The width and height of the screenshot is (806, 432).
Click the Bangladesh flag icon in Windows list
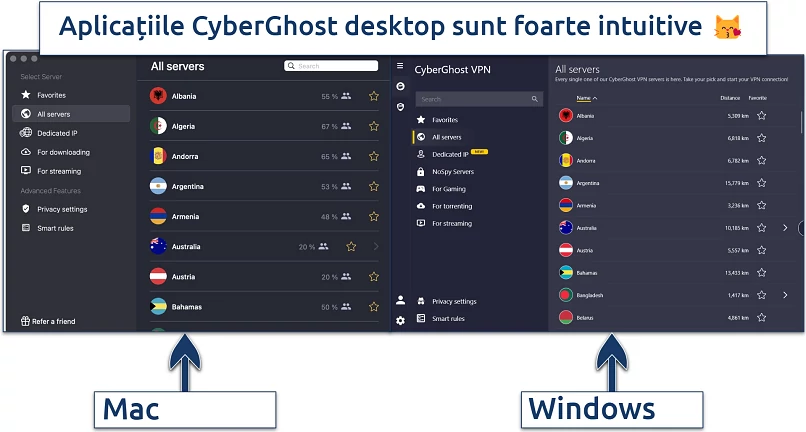pos(566,295)
